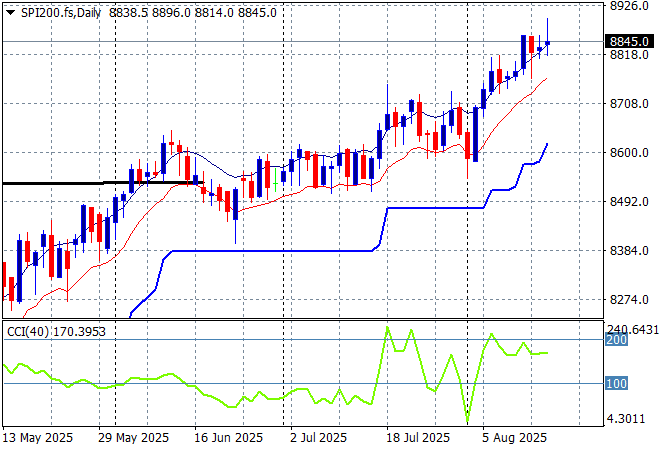Select the thick black horizontal line
This screenshot has height=450, width=660.
[60, 182]
